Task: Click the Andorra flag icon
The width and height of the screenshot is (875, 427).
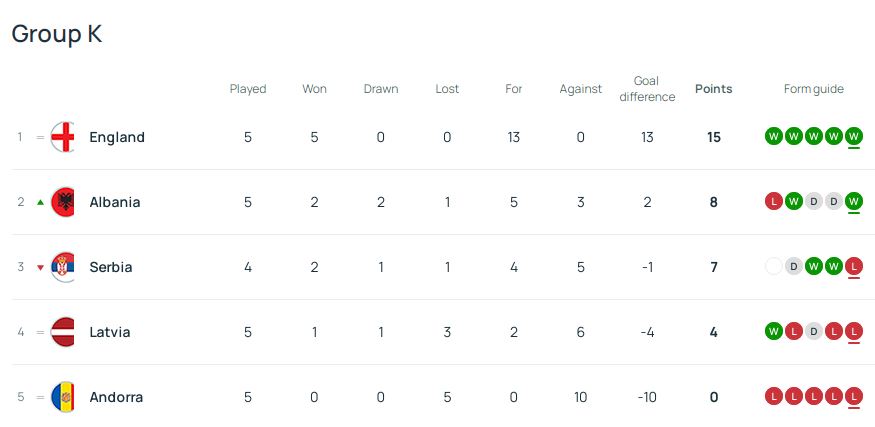Action: [x=63, y=397]
